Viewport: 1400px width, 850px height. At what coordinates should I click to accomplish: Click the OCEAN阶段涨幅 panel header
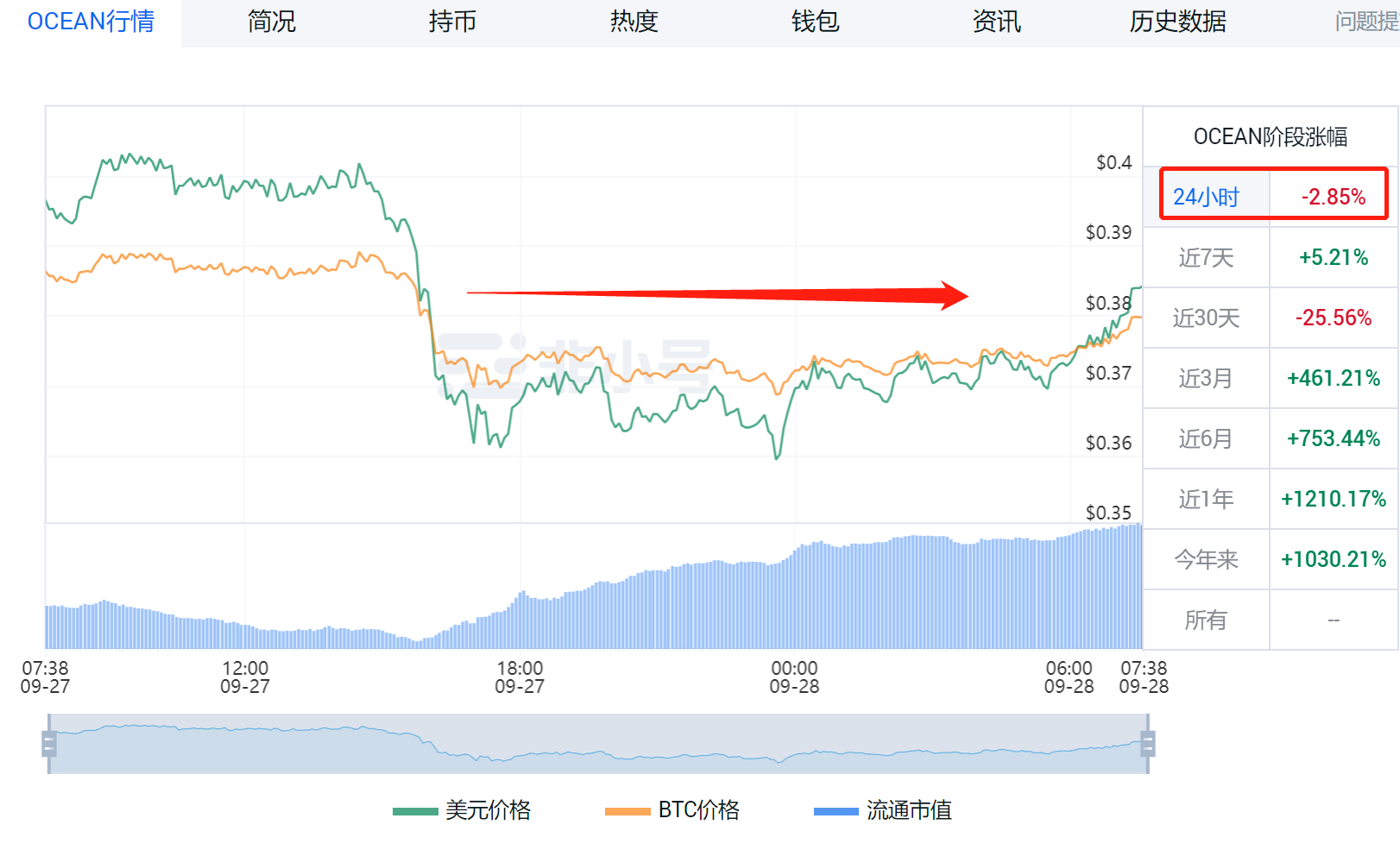tap(1271, 136)
